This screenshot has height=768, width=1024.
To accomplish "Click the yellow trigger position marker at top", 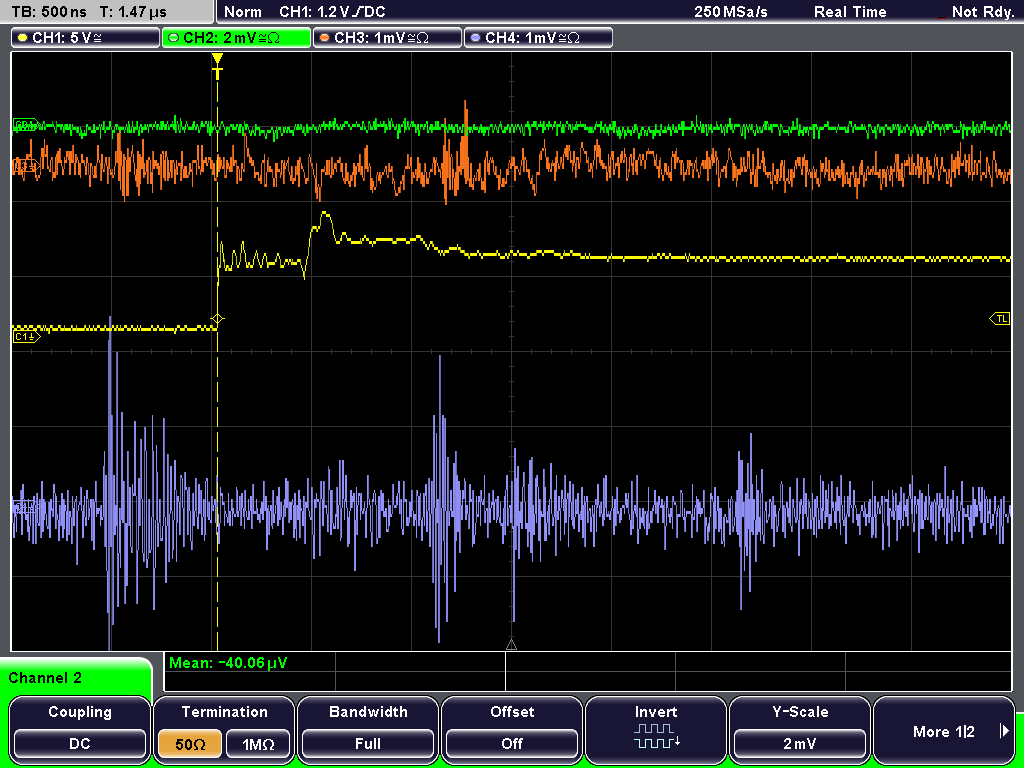I will (217, 65).
